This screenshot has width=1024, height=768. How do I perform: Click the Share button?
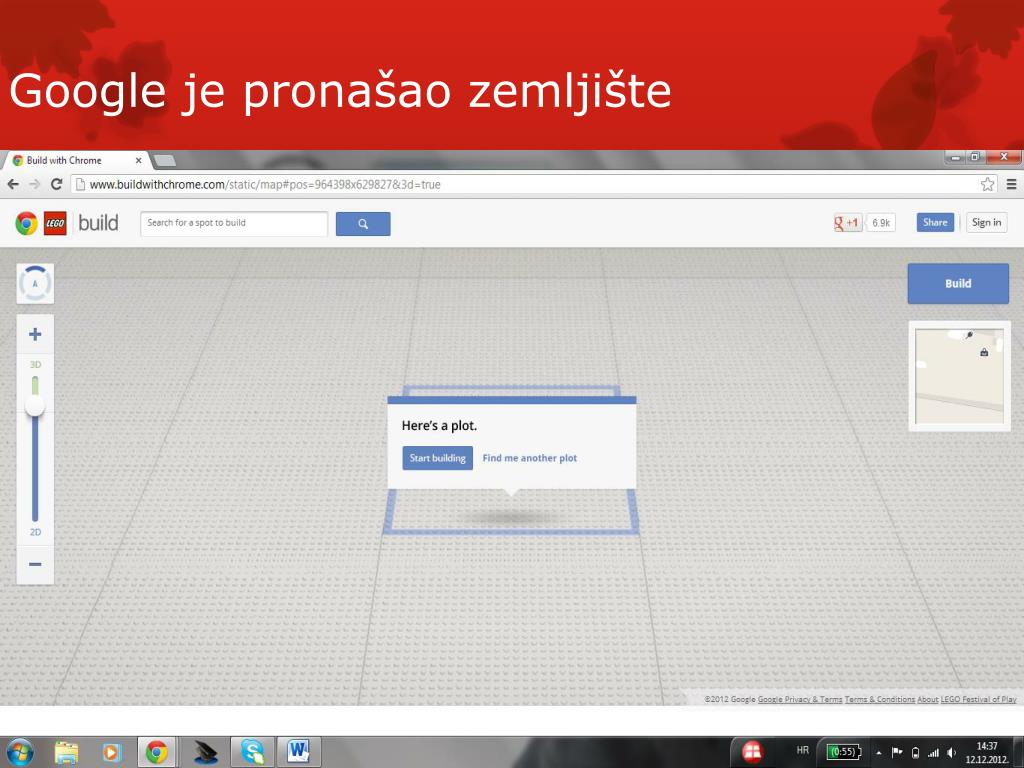pos(935,223)
